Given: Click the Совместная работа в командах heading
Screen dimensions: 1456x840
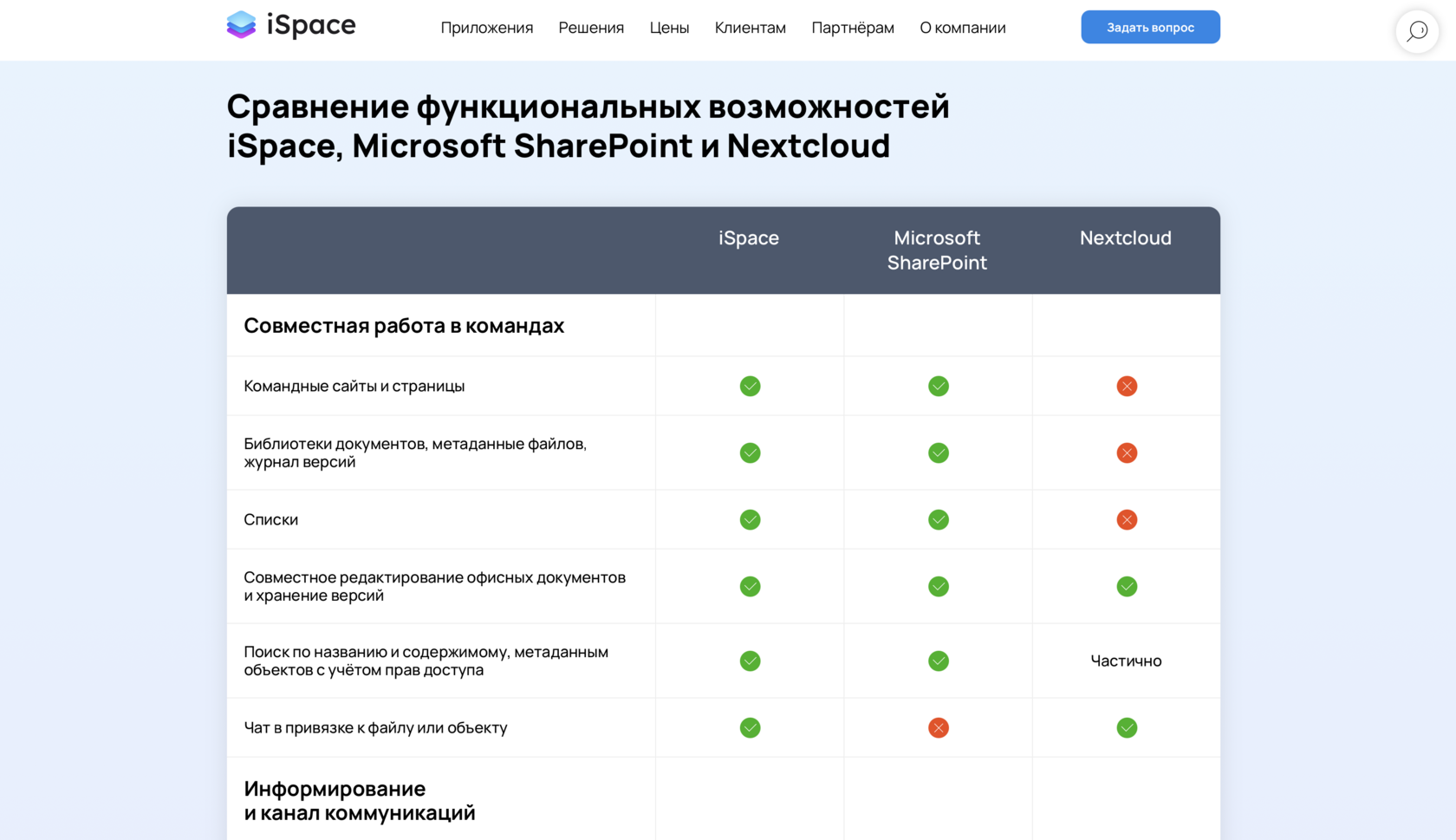Looking at the screenshot, I should (x=404, y=325).
